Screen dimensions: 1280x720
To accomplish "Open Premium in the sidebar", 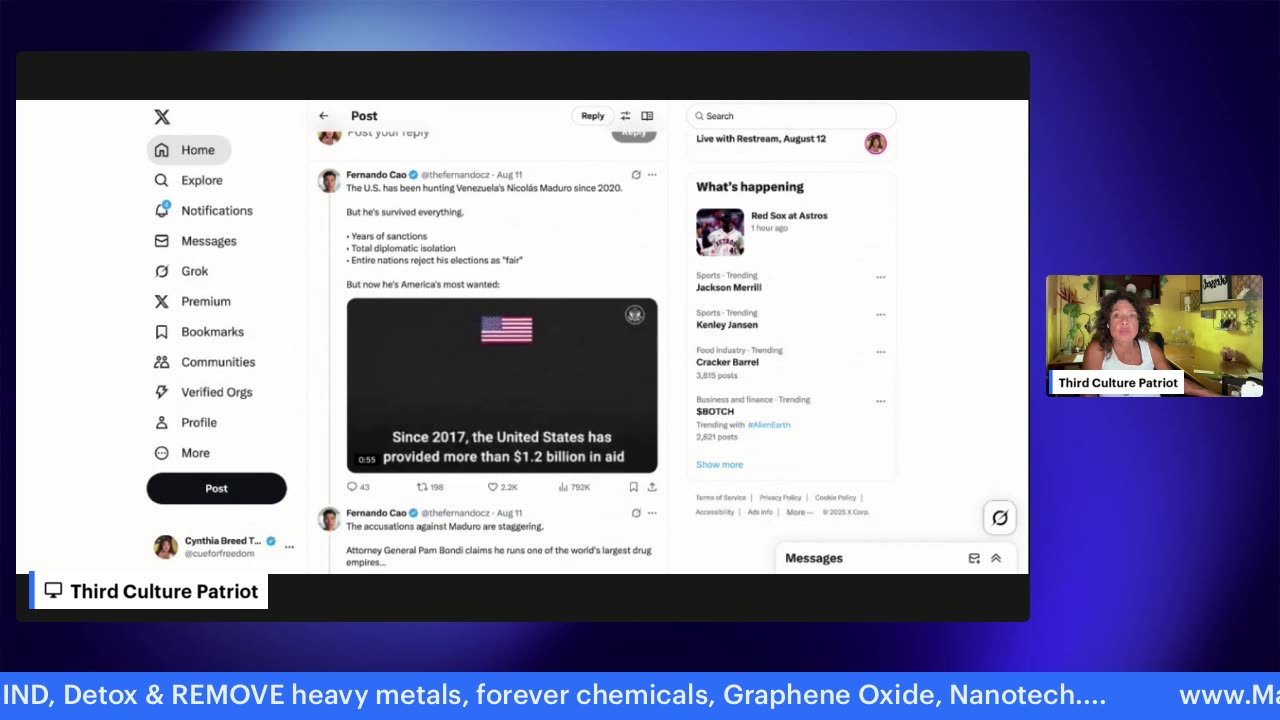I will tap(192, 301).
